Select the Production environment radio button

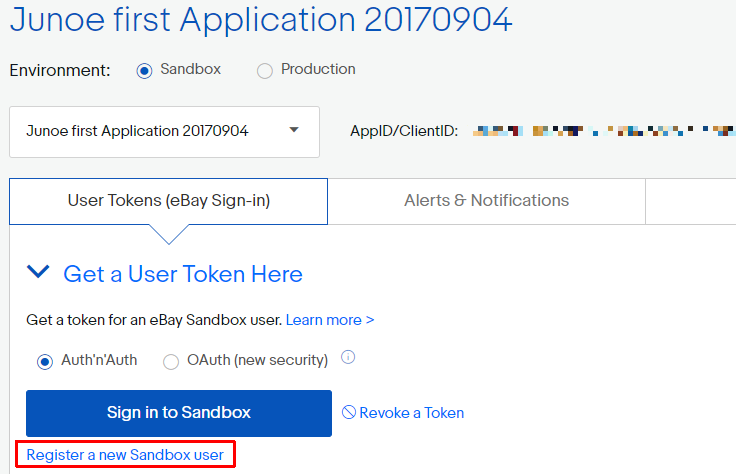tap(265, 71)
